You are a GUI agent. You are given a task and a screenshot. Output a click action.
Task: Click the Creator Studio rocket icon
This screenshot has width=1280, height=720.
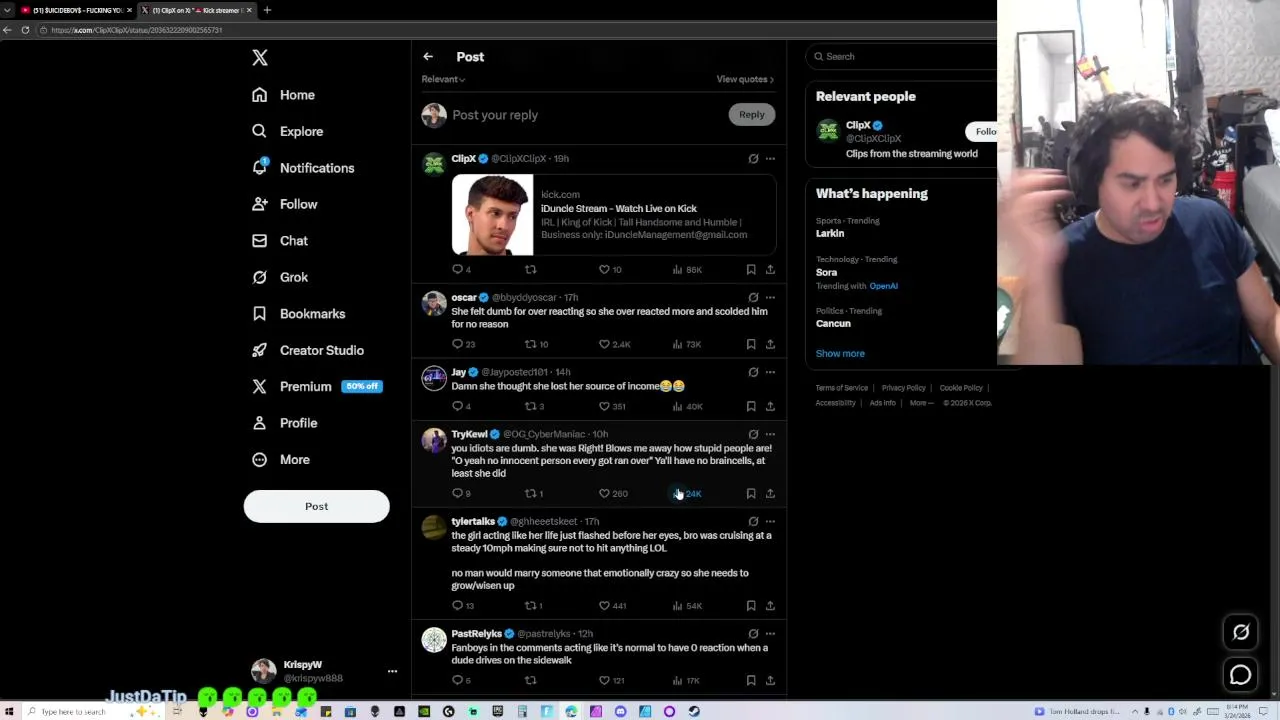click(259, 350)
